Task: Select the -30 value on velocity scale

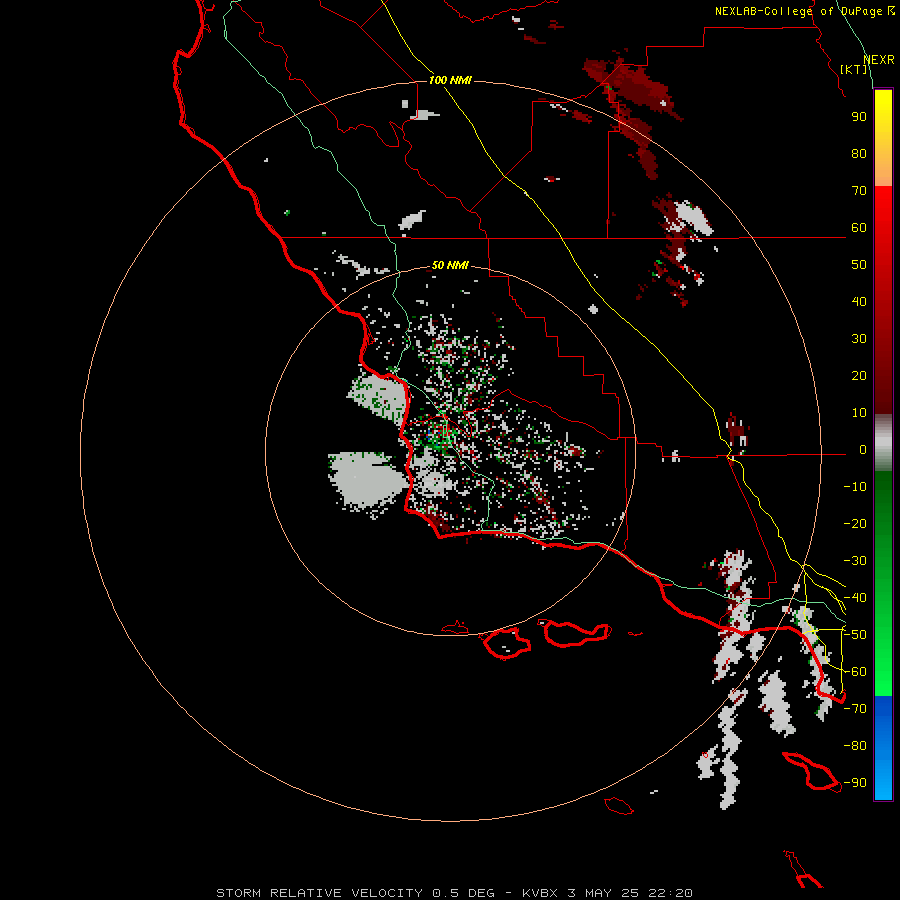Action: click(x=855, y=561)
